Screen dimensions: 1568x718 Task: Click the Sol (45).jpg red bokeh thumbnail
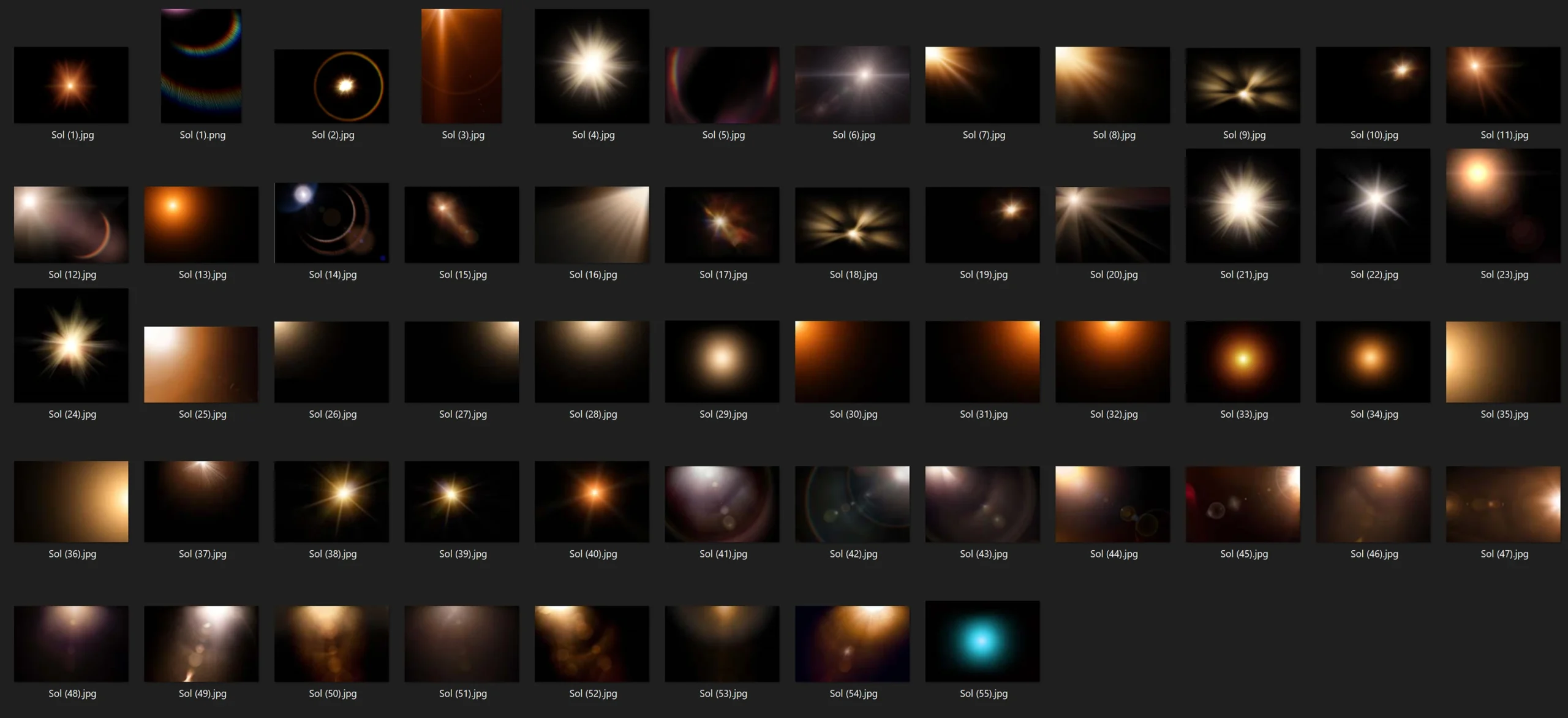point(1242,504)
